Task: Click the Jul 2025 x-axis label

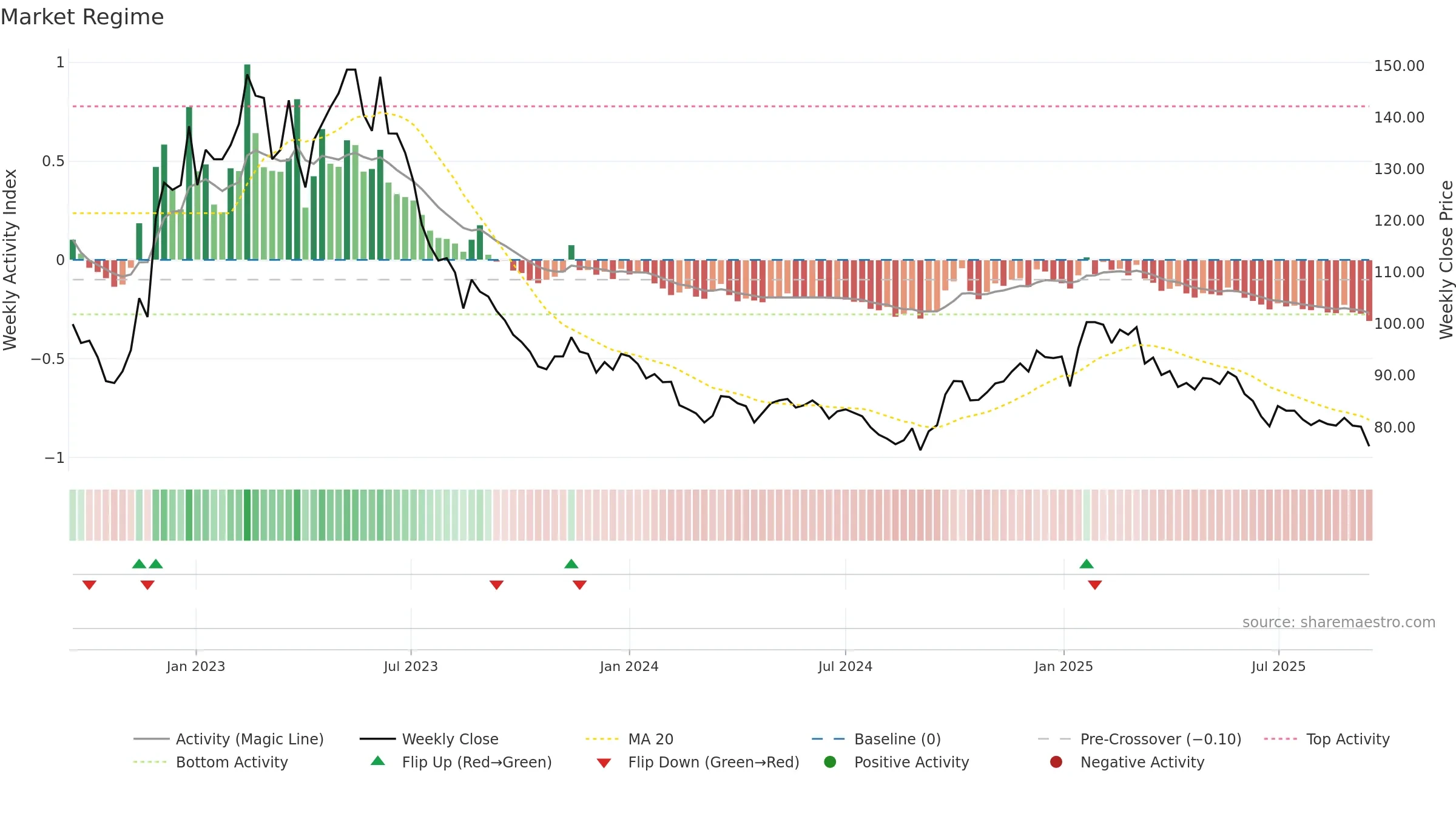Action: 1278,666
